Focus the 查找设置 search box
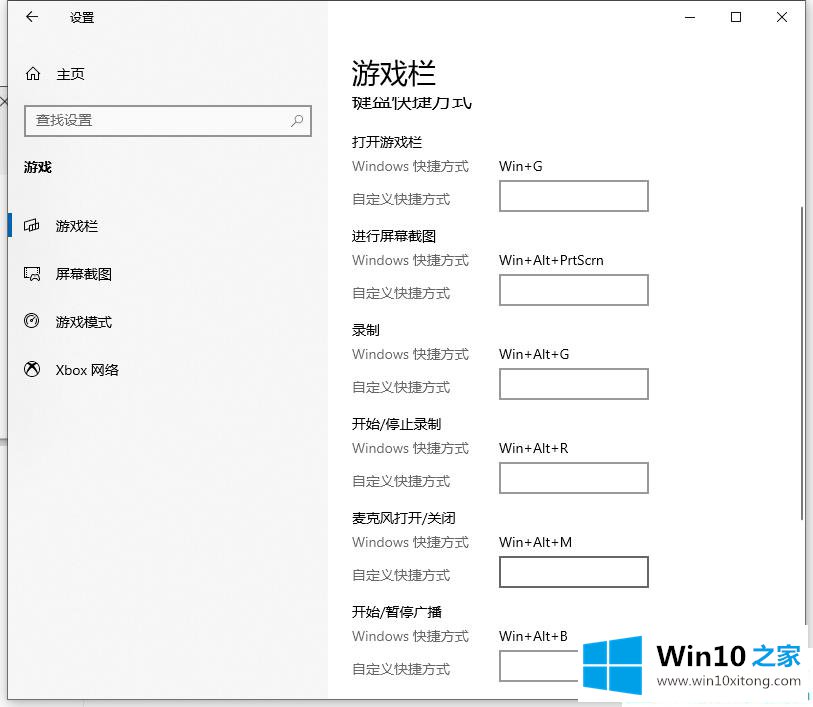The image size is (813, 707). (167, 121)
